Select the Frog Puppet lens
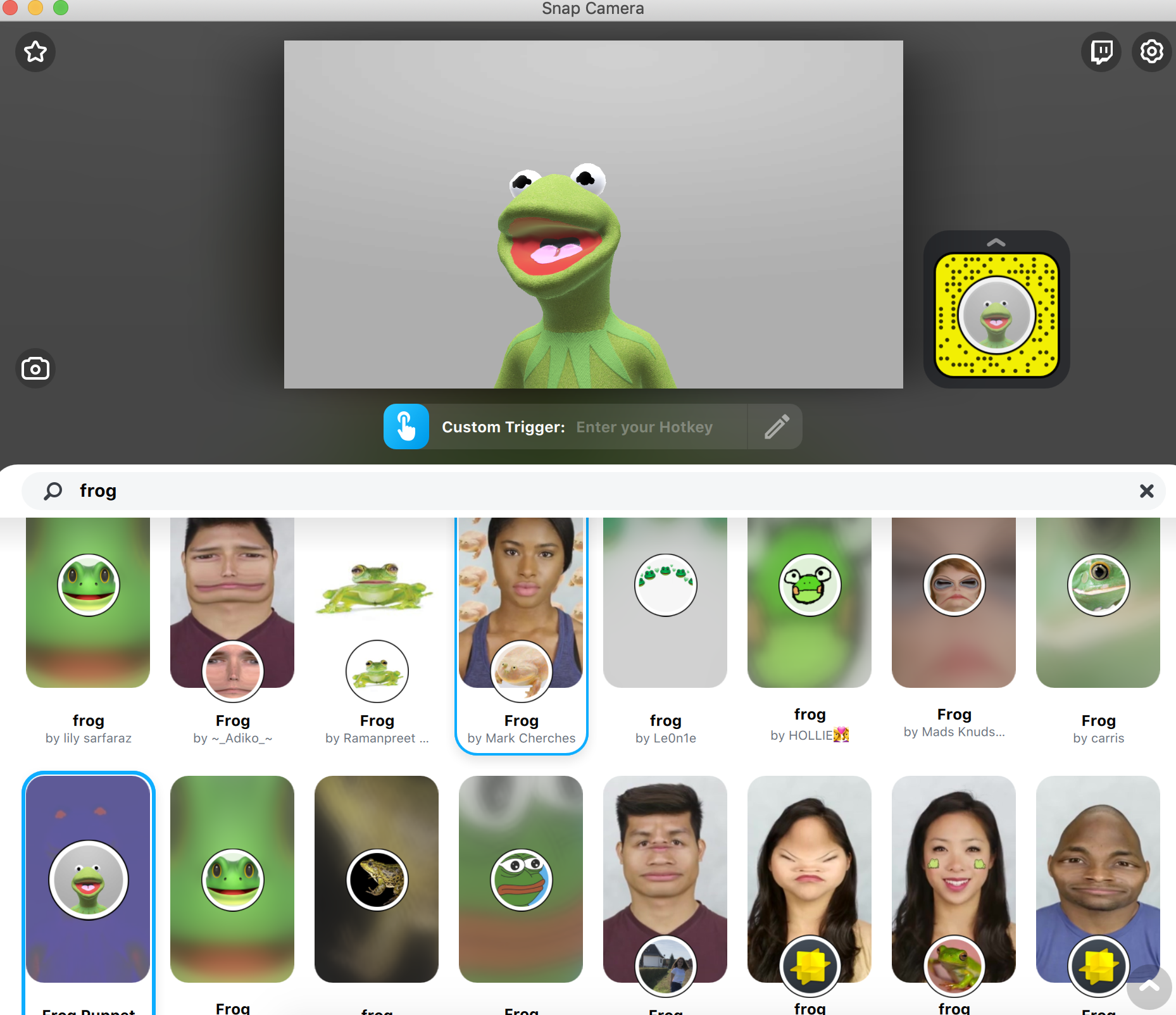The image size is (1176, 1015). [x=88, y=892]
